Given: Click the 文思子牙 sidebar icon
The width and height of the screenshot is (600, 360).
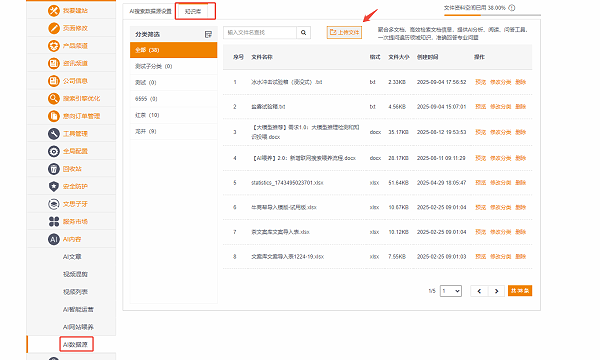Looking at the screenshot, I should [x=54, y=204].
